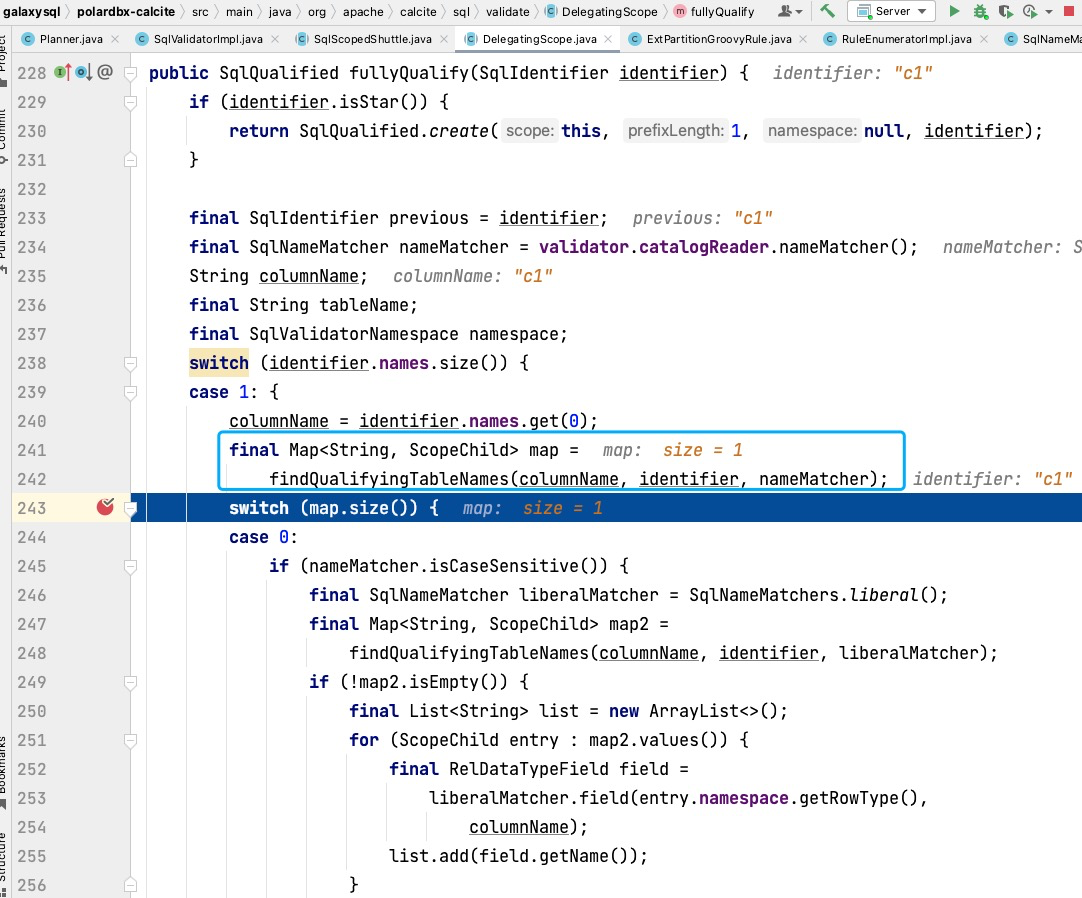1082x898 pixels.
Task: Click 'SqlNameMatchers' on line 246
Action: (x=764, y=595)
